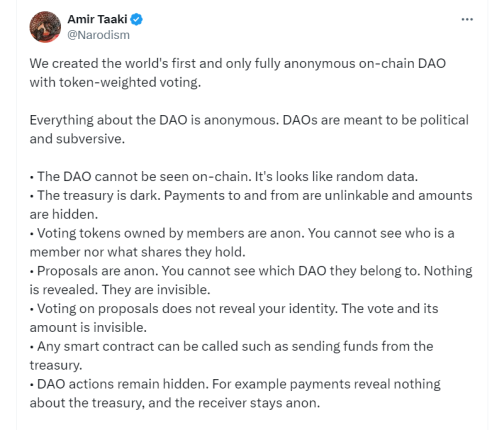Click 'member nor what shares they hold.' line
The width and height of the screenshot is (492, 430).
tap(137, 252)
